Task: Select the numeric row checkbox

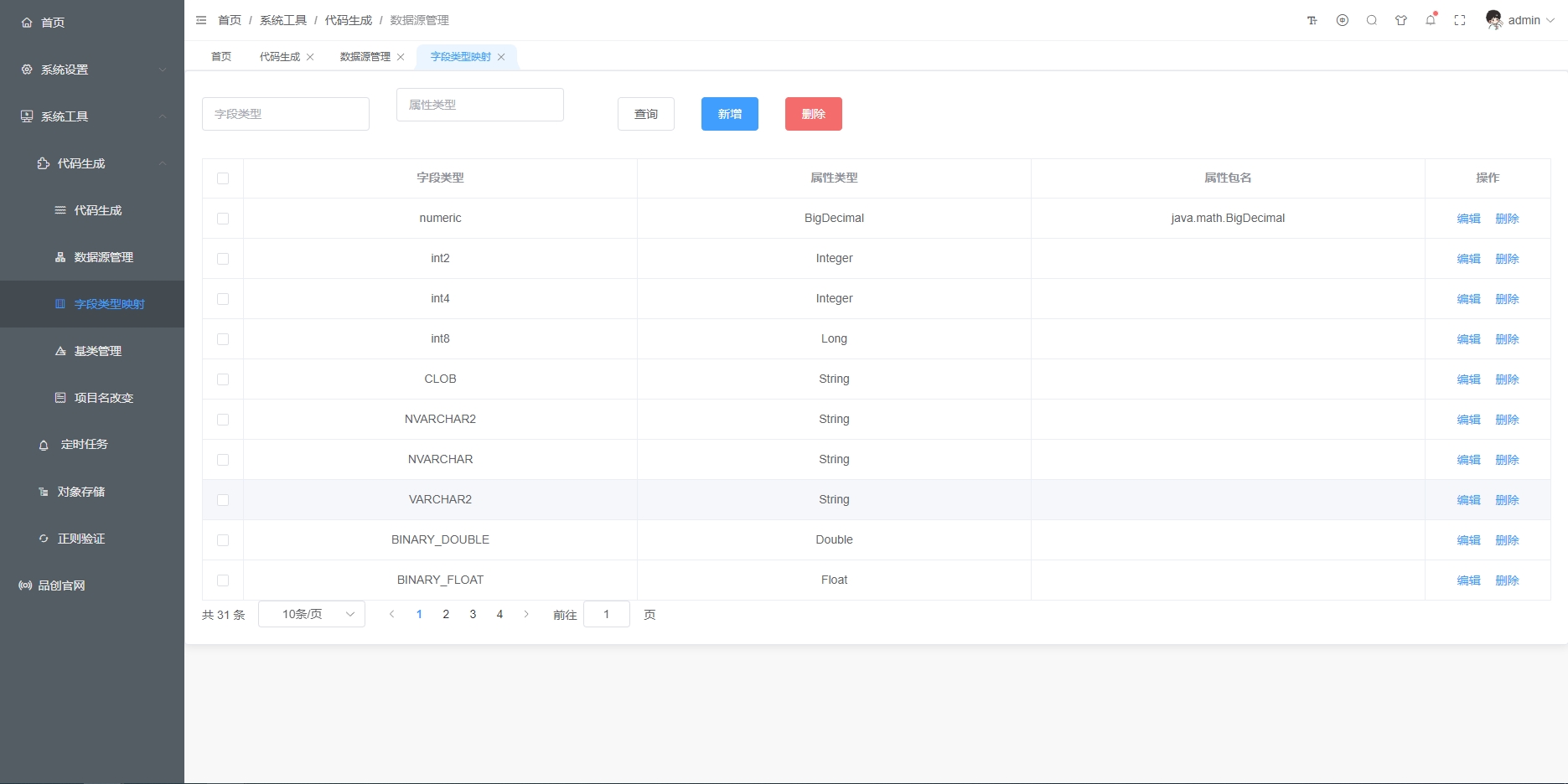Action: [x=223, y=219]
